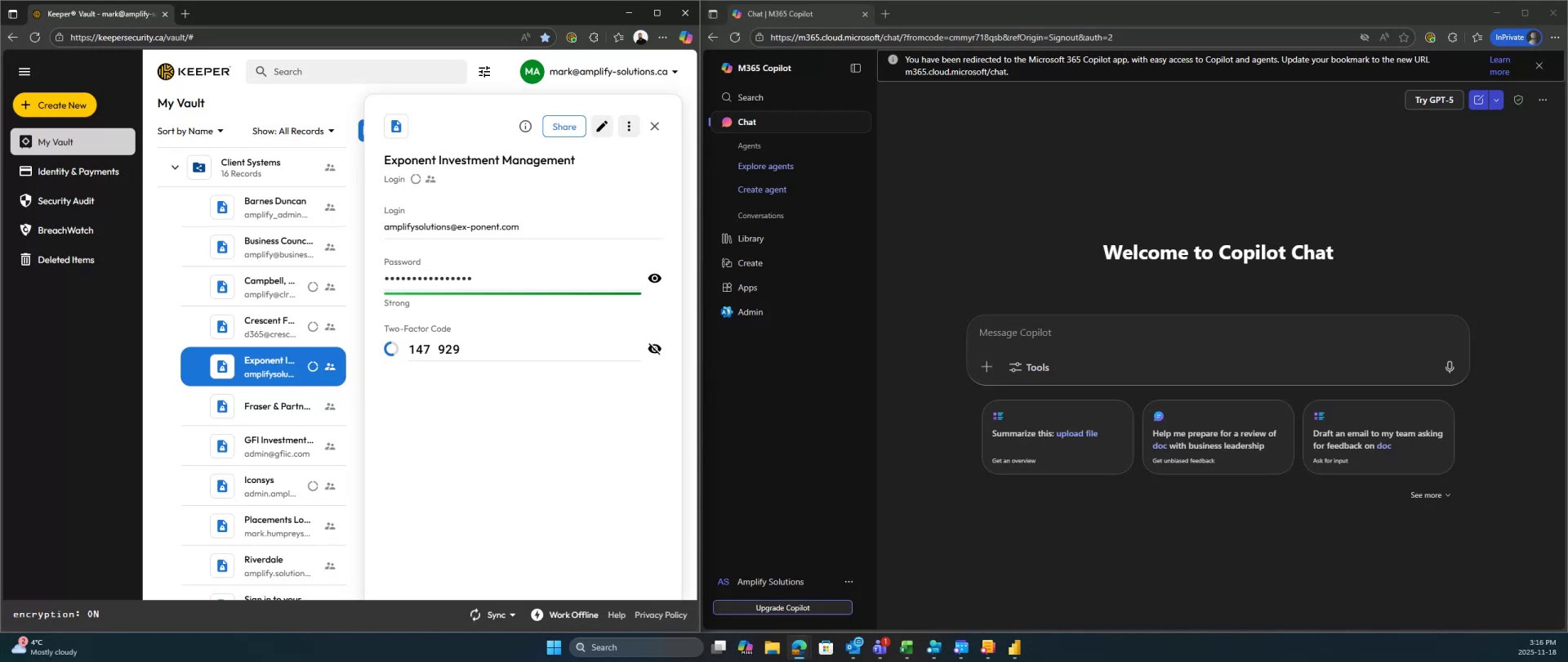Click the two-factor code 147 929
The width and height of the screenshot is (1568, 662).
point(434,350)
